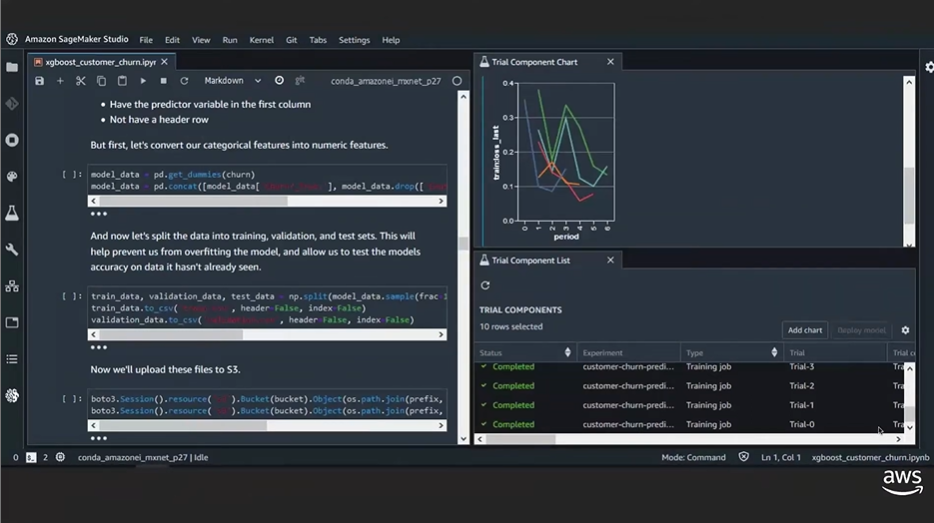The height and width of the screenshot is (523, 934).
Task: Select the Trial-1 row in trial components
Action: 689,405
